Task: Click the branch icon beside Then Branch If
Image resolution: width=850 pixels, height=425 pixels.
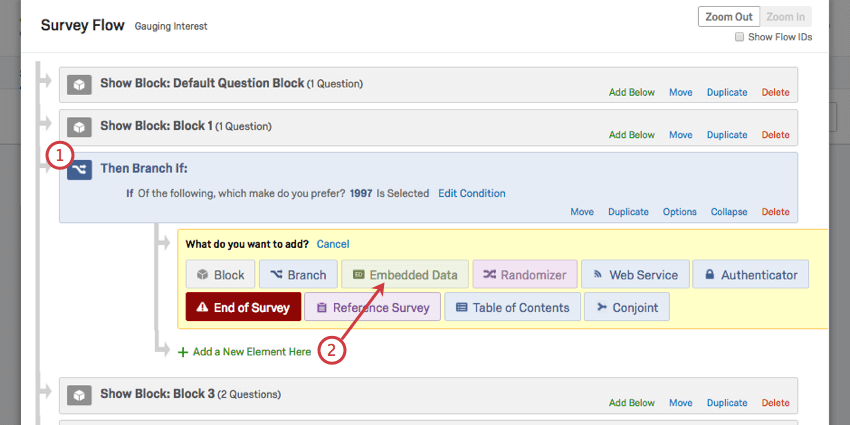Action: (80, 169)
